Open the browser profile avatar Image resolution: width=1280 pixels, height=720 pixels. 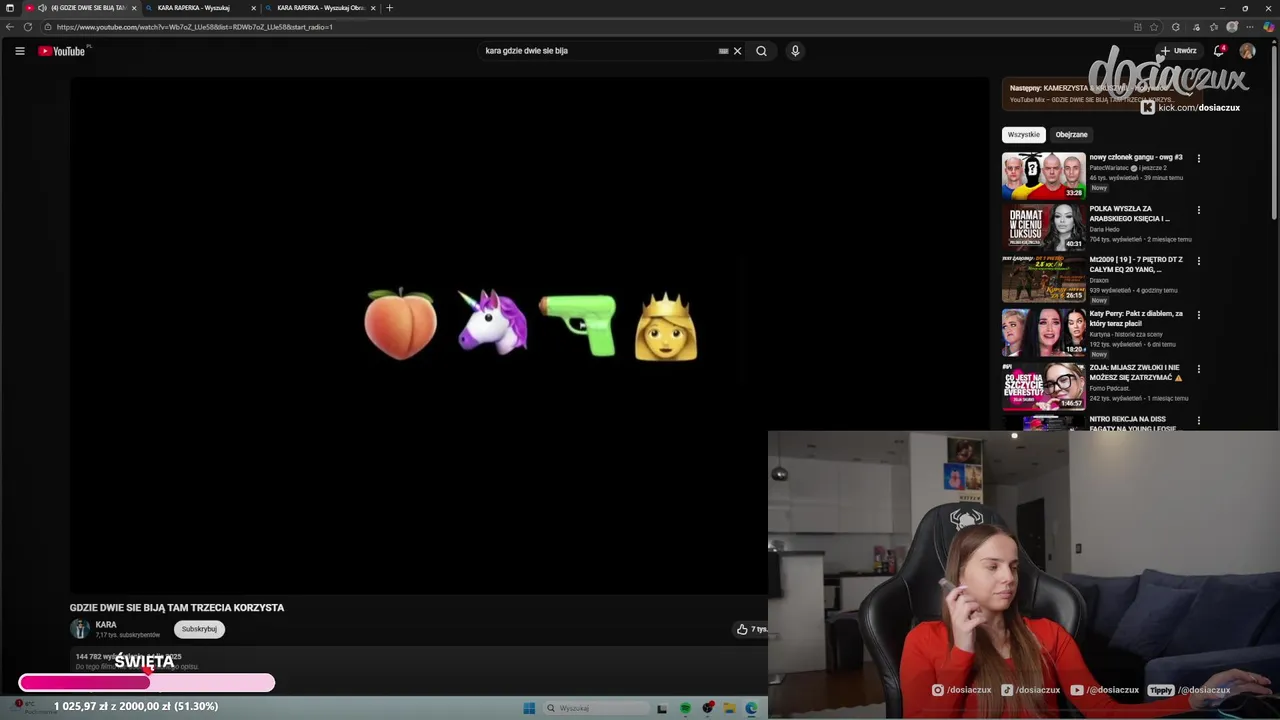1232,27
